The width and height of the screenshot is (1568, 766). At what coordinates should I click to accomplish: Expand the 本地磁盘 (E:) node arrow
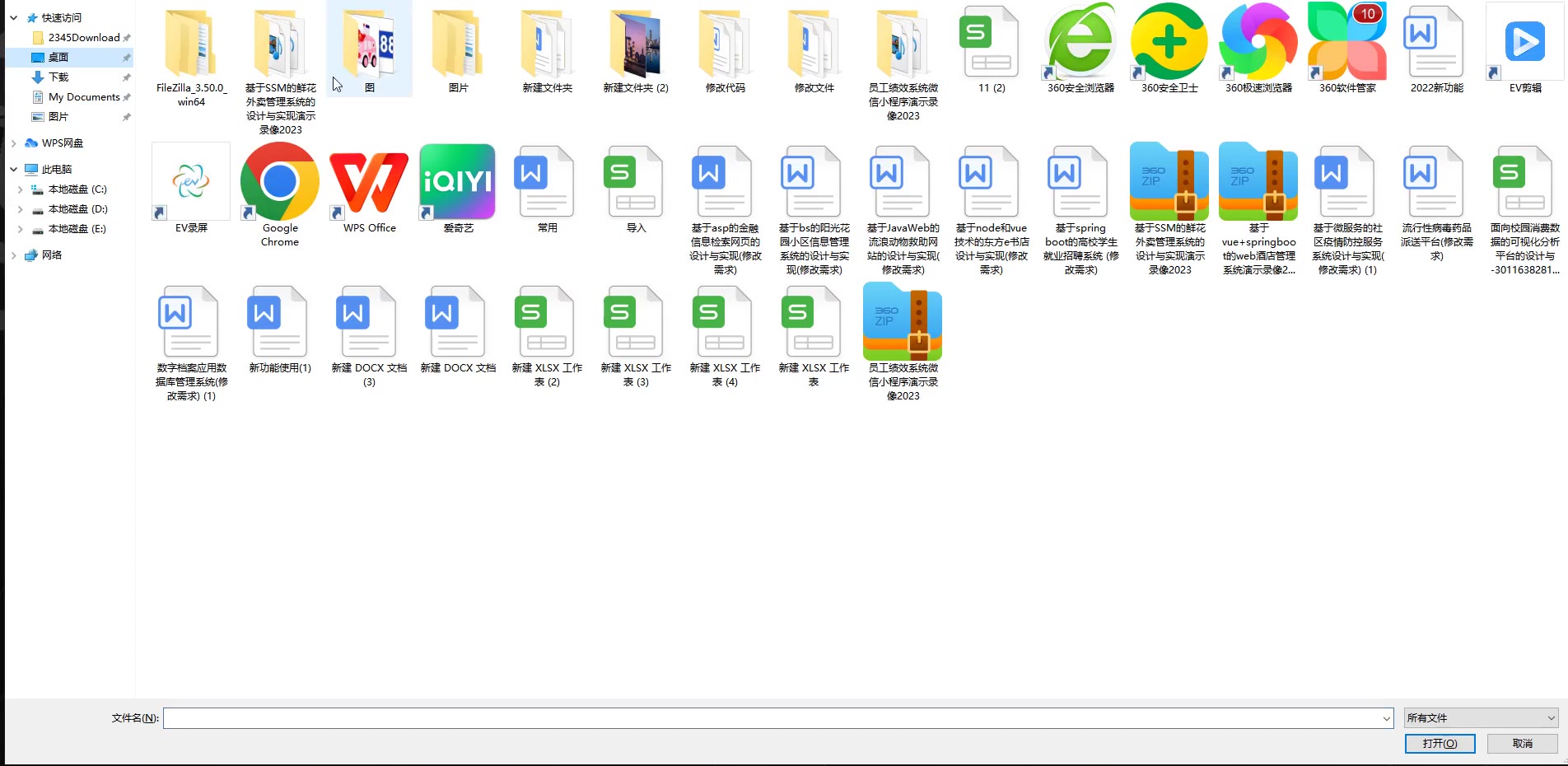pyautogui.click(x=21, y=229)
